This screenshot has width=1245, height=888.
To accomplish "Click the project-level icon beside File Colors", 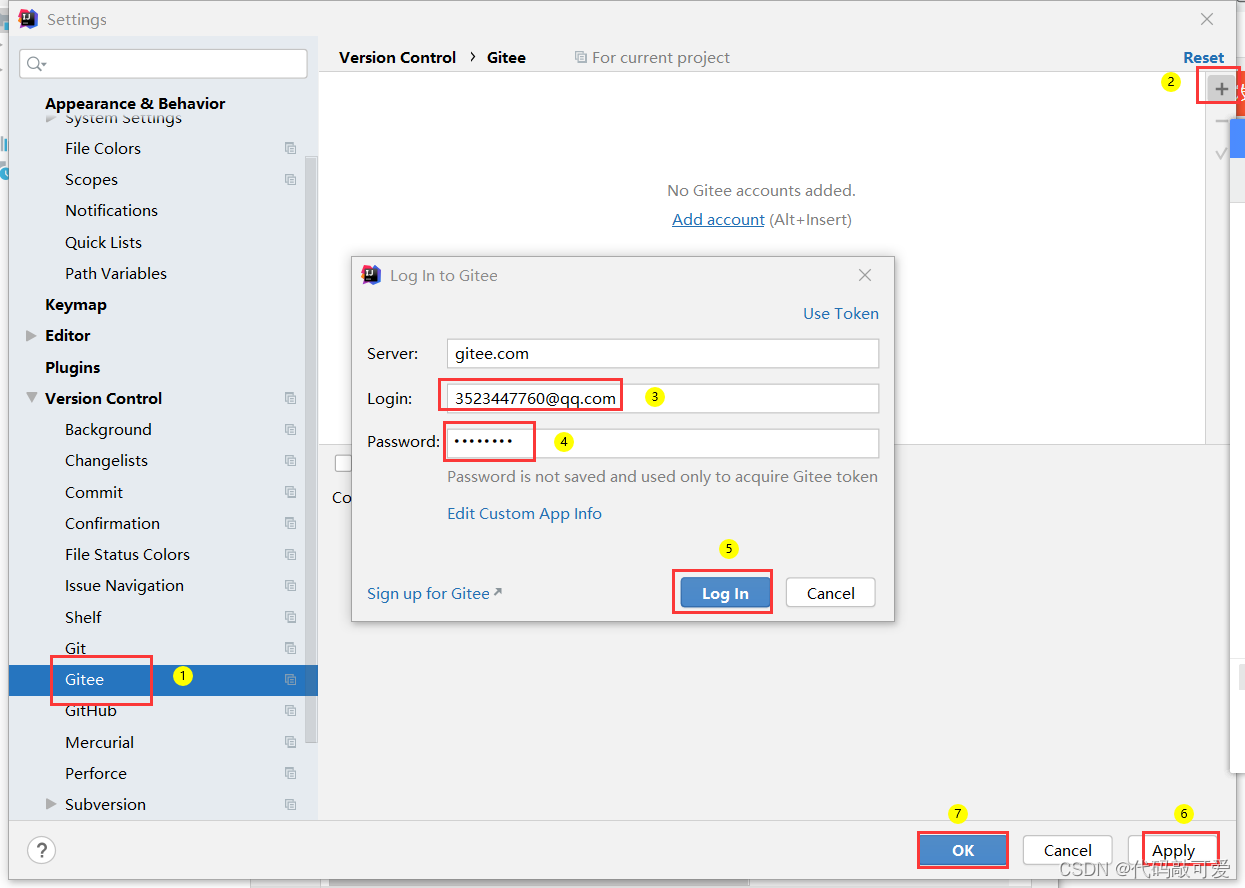I will 290,148.
